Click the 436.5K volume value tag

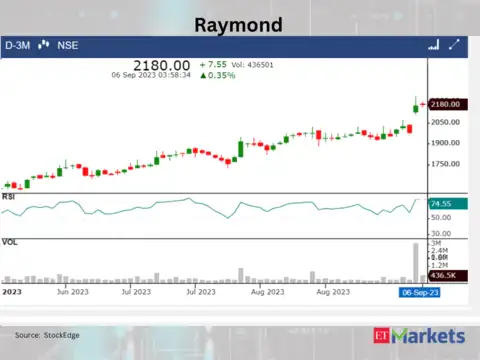coord(448,275)
